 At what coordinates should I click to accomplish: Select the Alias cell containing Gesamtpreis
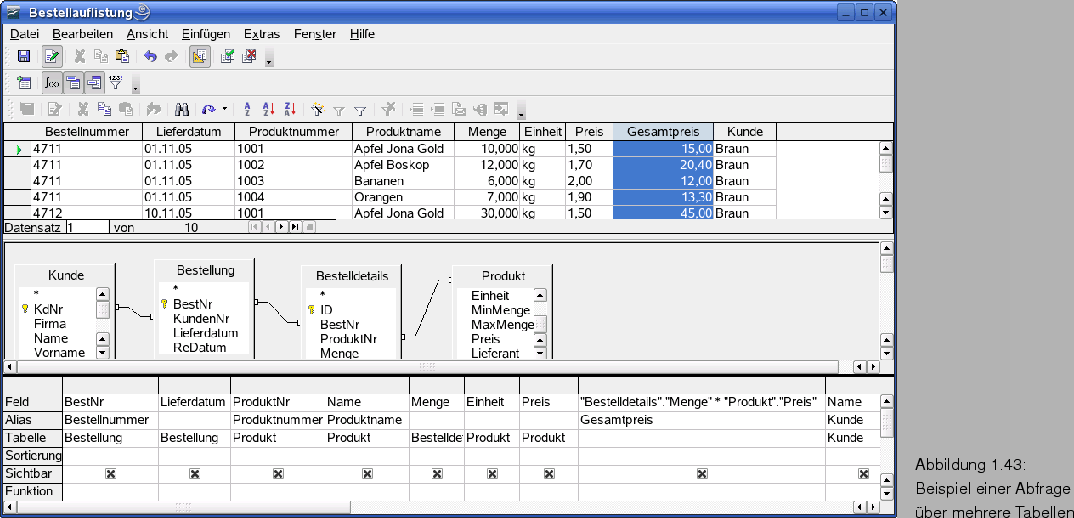[x=701, y=419]
